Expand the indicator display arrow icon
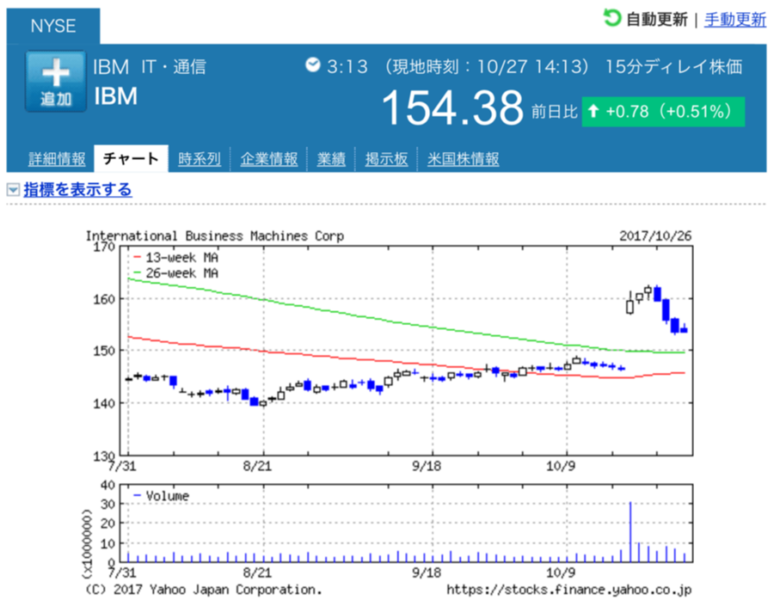The image size is (780, 606). click(13, 190)
